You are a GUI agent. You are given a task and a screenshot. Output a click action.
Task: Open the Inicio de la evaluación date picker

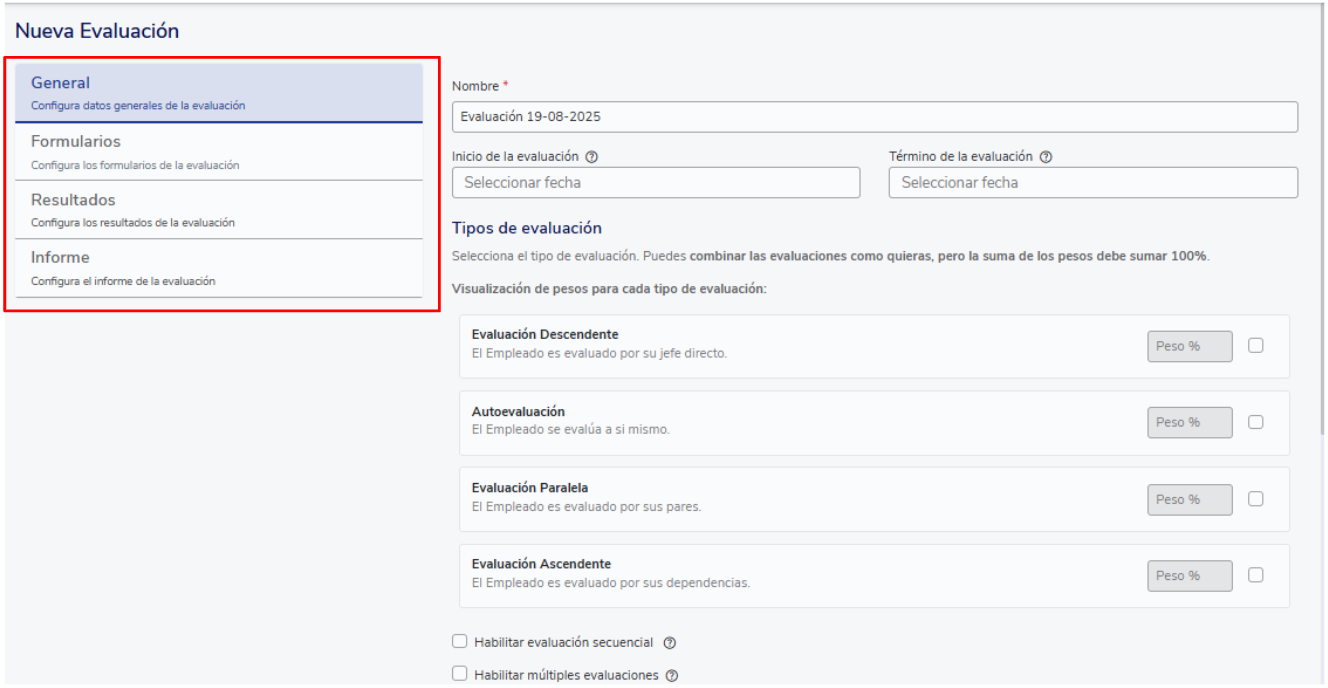655,183
